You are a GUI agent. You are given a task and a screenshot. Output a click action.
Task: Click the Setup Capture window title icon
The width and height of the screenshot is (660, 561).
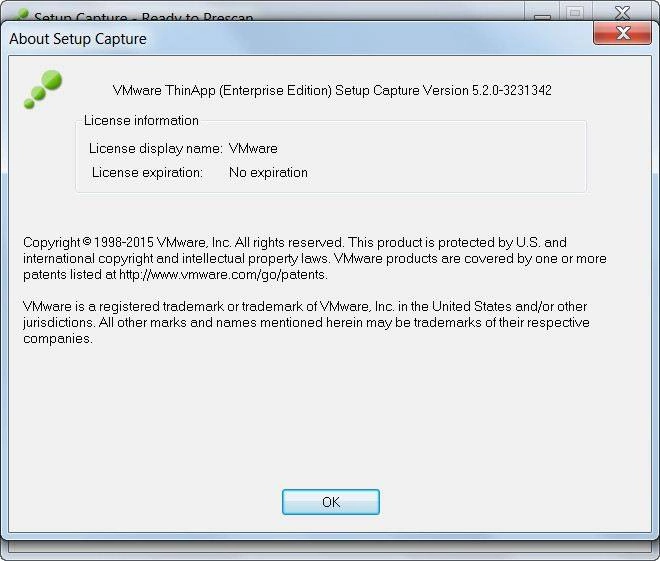(x=20, y=15)
